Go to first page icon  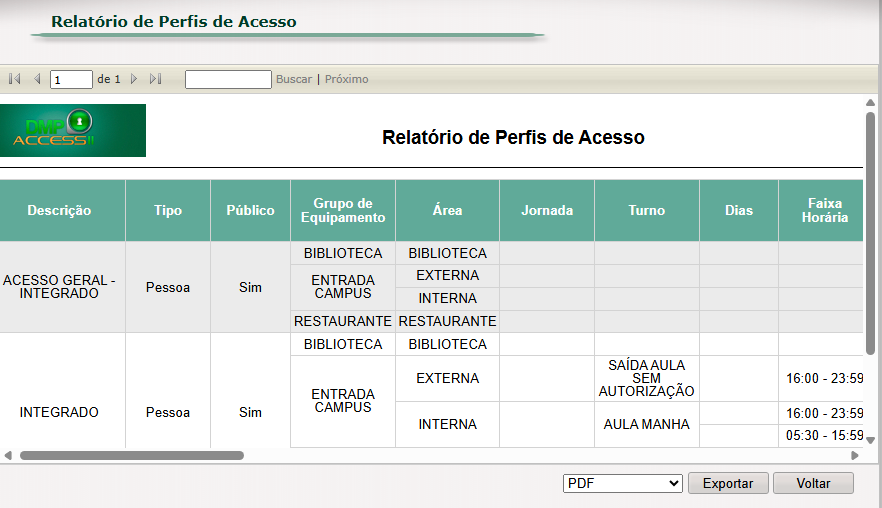(15, 79)
